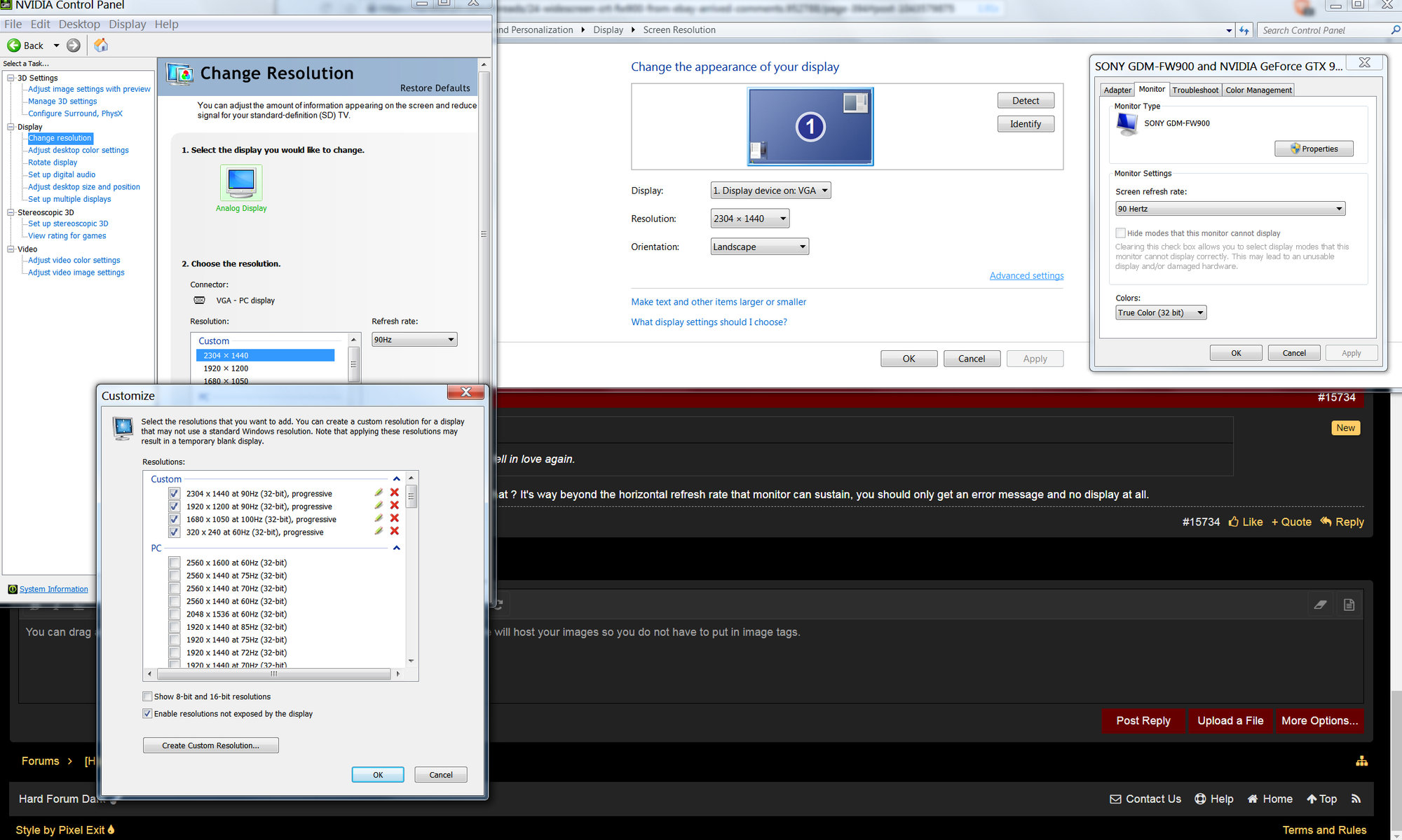Click the resolution list horizontal scrollbar
This screenshot has height=840, width=1402.
tap(273, 674)
